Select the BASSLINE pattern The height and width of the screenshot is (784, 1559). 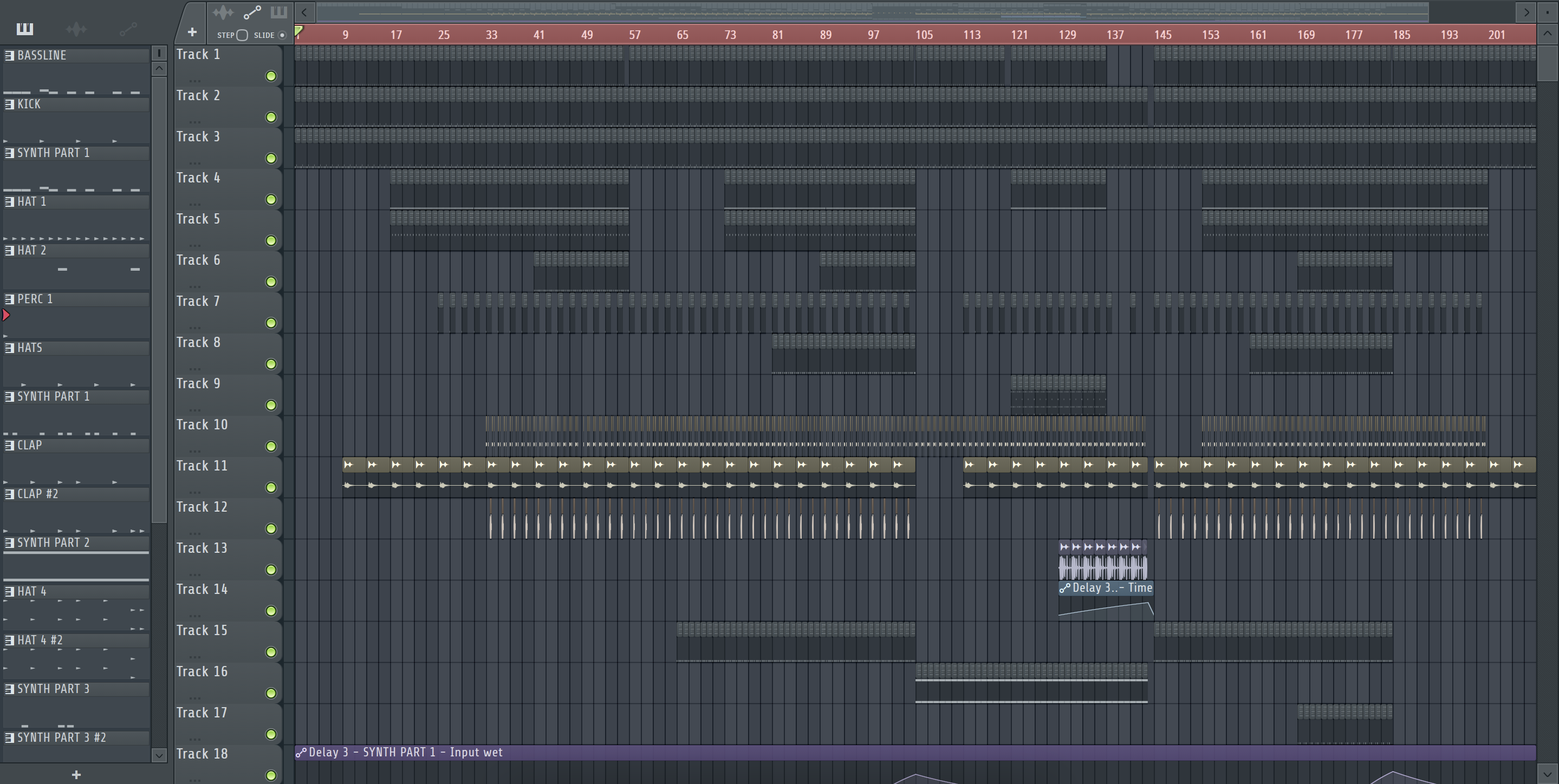coord(76,55)
